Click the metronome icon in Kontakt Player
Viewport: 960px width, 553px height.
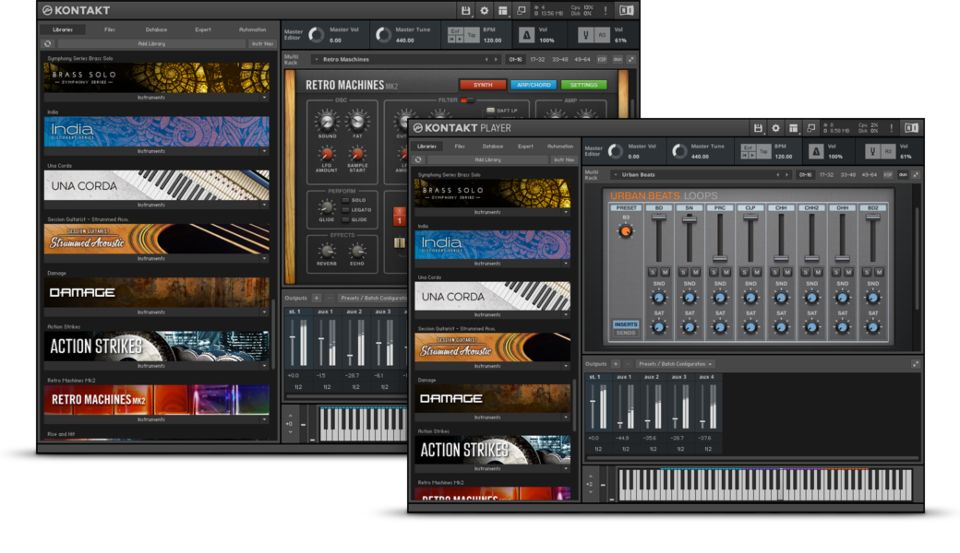tap(816, 151)
